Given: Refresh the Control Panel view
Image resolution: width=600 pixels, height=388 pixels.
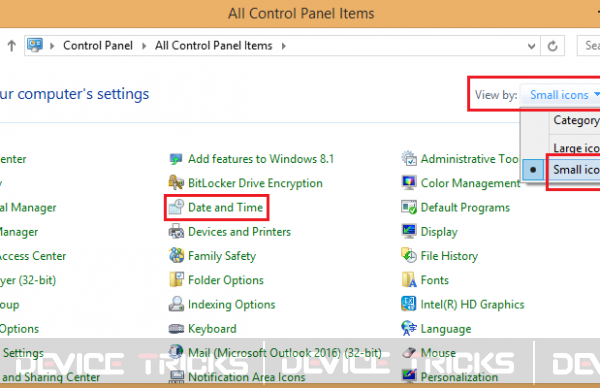Looking at the screenshot, I should tap(552, 46).
